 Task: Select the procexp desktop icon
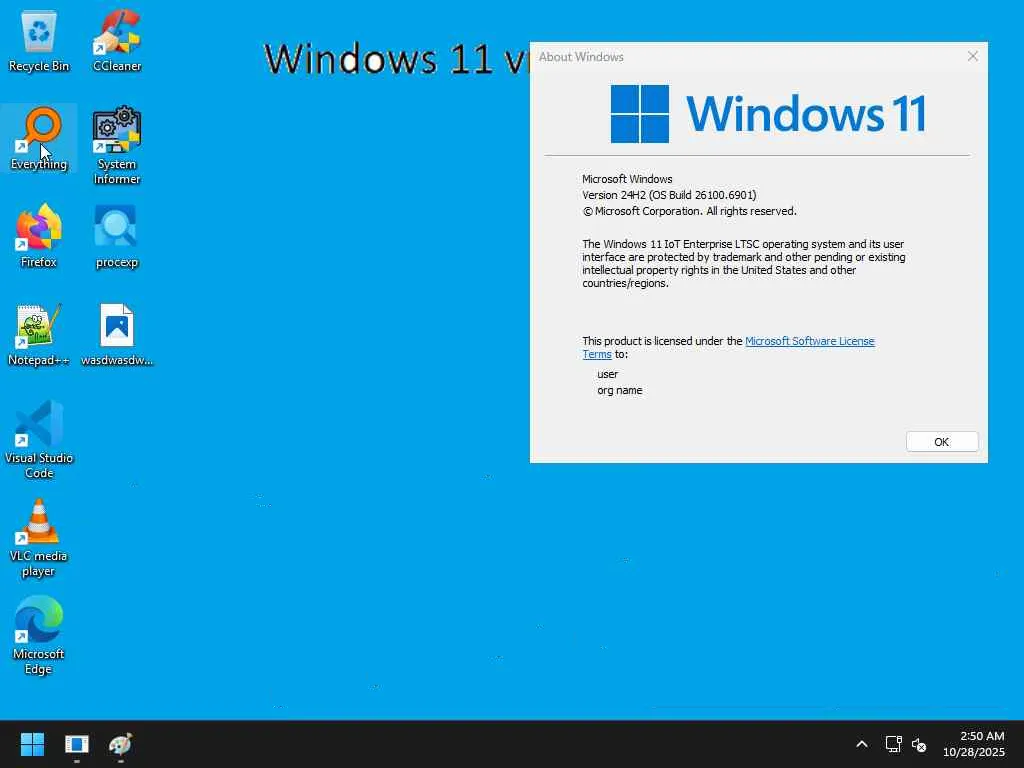(117, 236)
